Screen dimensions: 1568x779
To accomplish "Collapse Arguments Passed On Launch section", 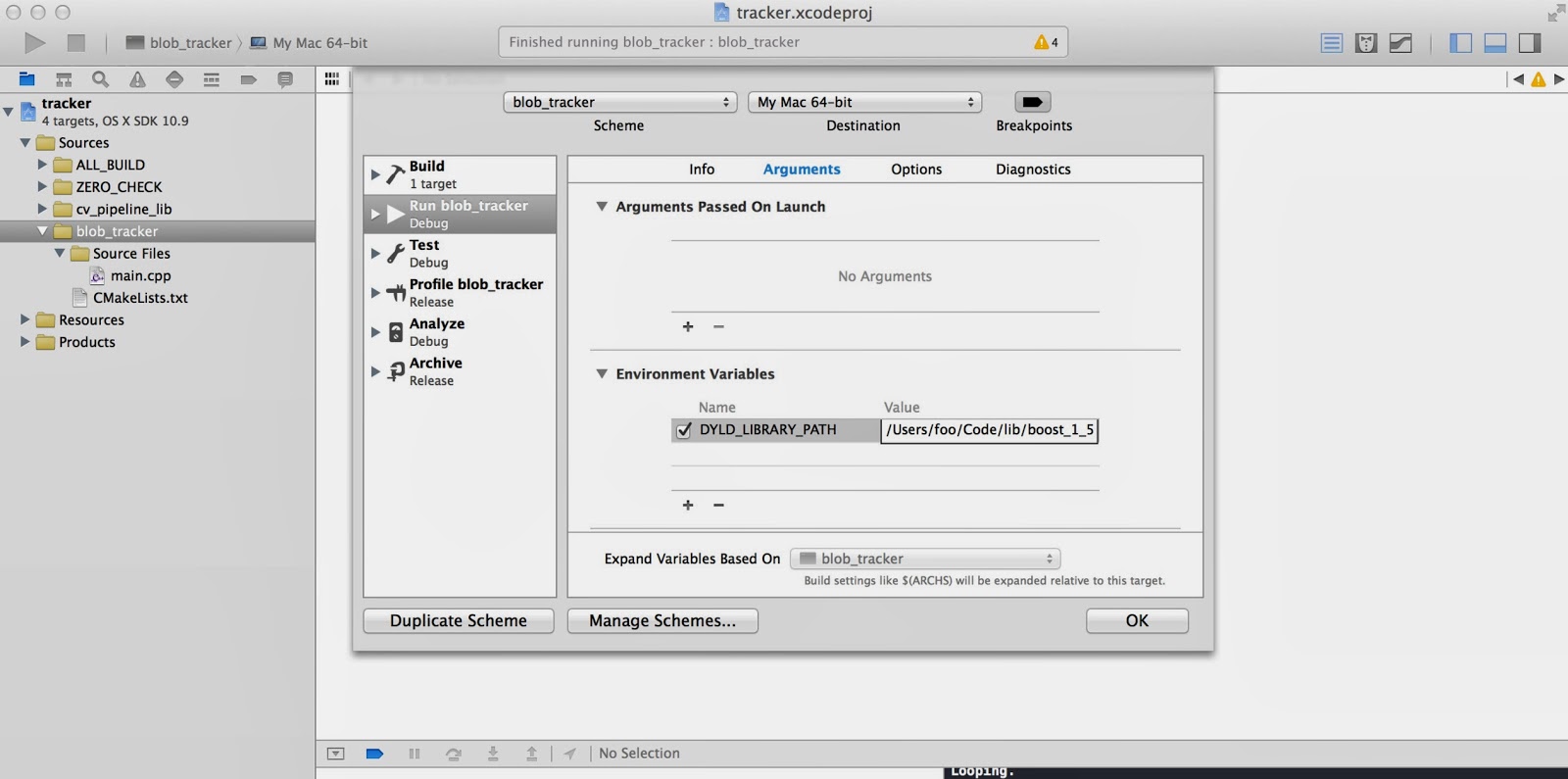I will (602, 207).
